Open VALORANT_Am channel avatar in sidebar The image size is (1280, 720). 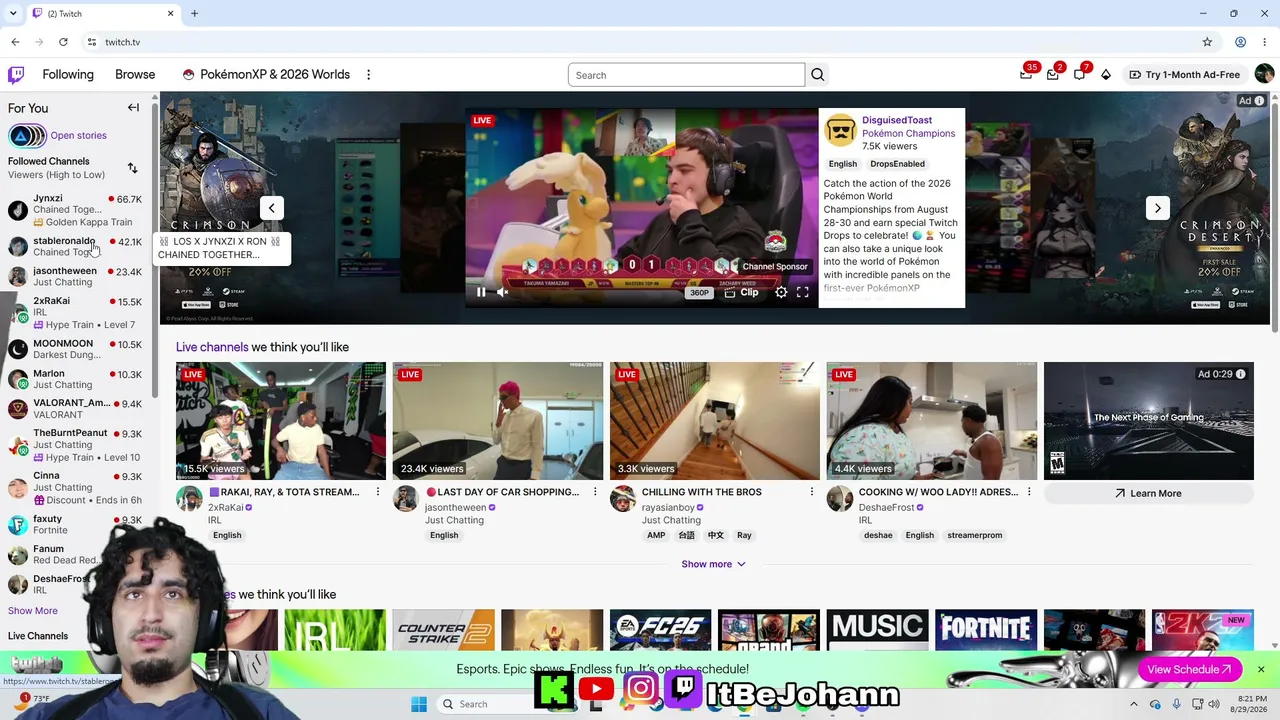point(17,409)
